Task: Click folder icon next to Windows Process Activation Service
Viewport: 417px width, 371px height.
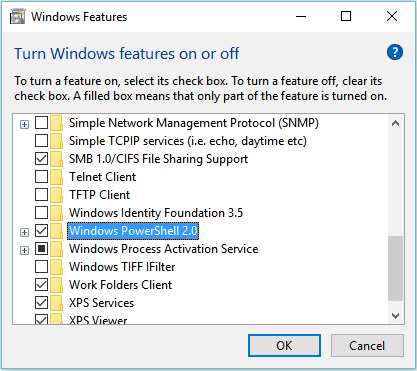Action: (x=57, y=249)
